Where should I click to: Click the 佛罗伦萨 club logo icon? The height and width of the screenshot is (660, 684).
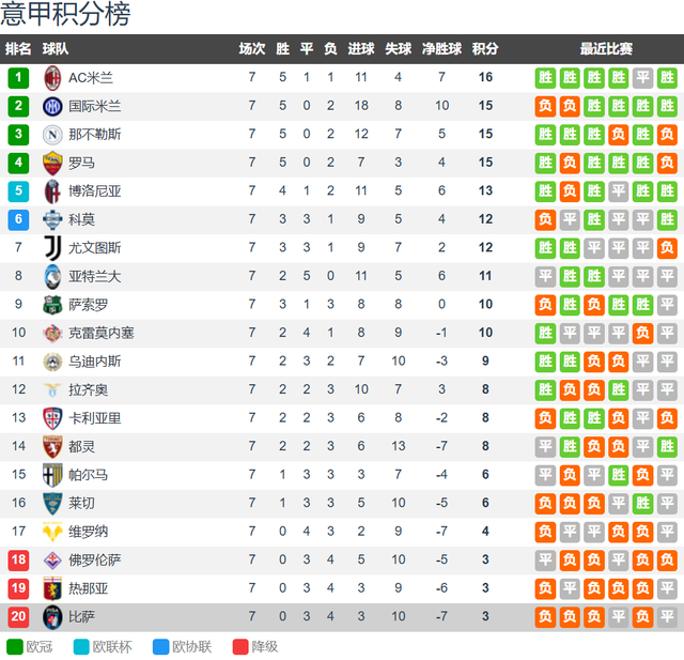[53, 560]
